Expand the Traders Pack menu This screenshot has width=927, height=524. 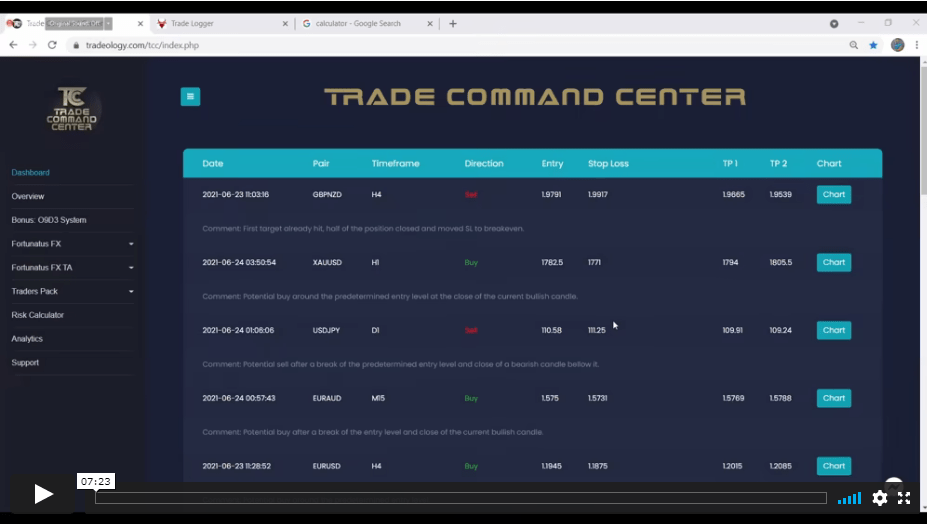(x=70, y=291)
